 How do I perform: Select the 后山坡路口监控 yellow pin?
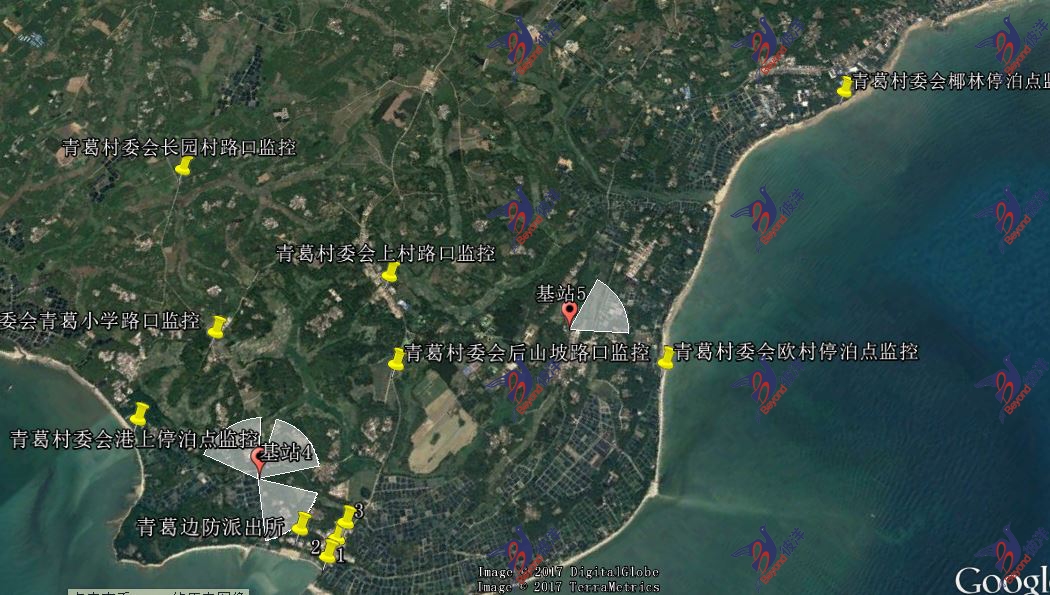coord(397,358)
